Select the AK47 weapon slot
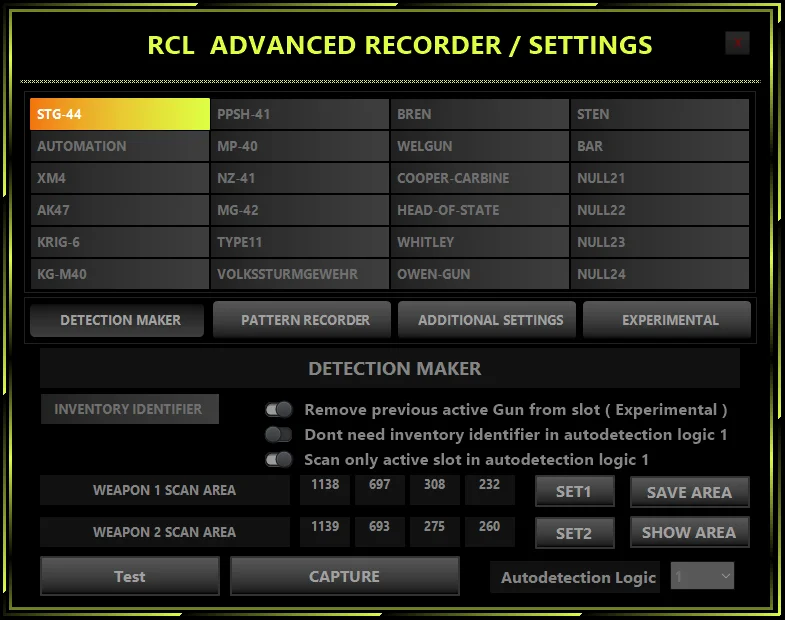The width and height of the screenshot is (785, 620). pyautogui.click(x=119, y=210)
